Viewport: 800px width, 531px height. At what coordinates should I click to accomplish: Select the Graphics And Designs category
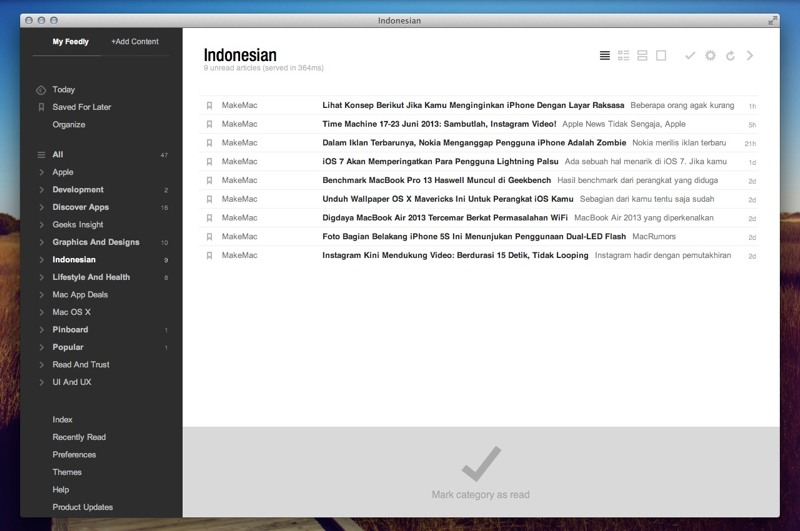click(x=96, y=242)
